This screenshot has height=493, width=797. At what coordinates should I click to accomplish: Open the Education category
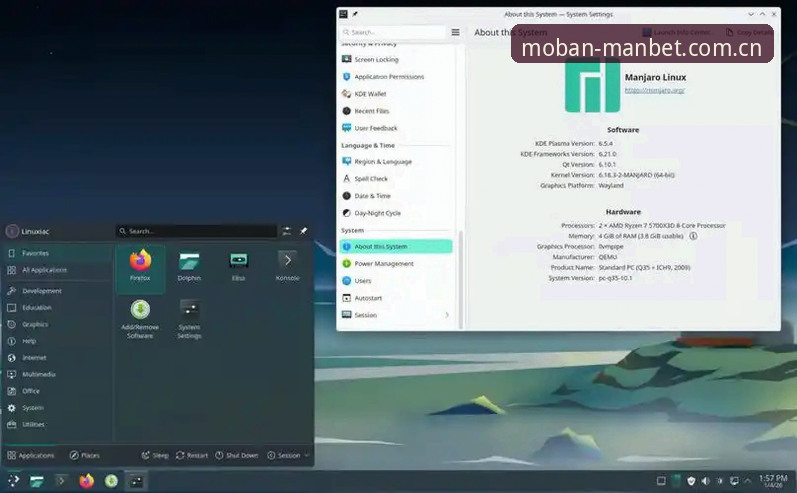point(57,307)
